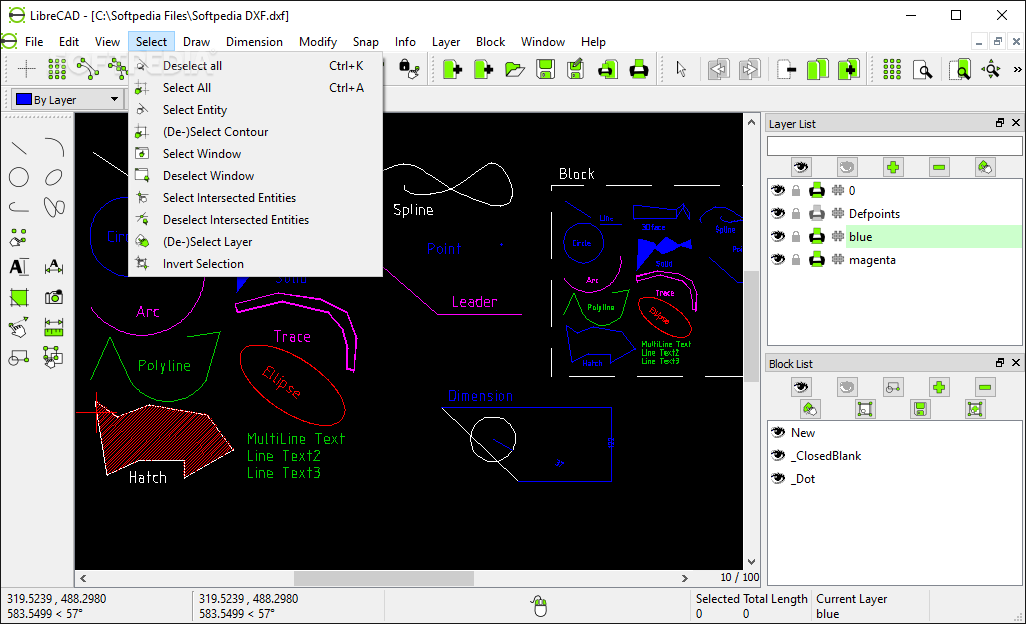Image resolution: width=1026 pixels, height=624 pixels.
Task: Toggle visibility of New block
Action: coord(777,432)
